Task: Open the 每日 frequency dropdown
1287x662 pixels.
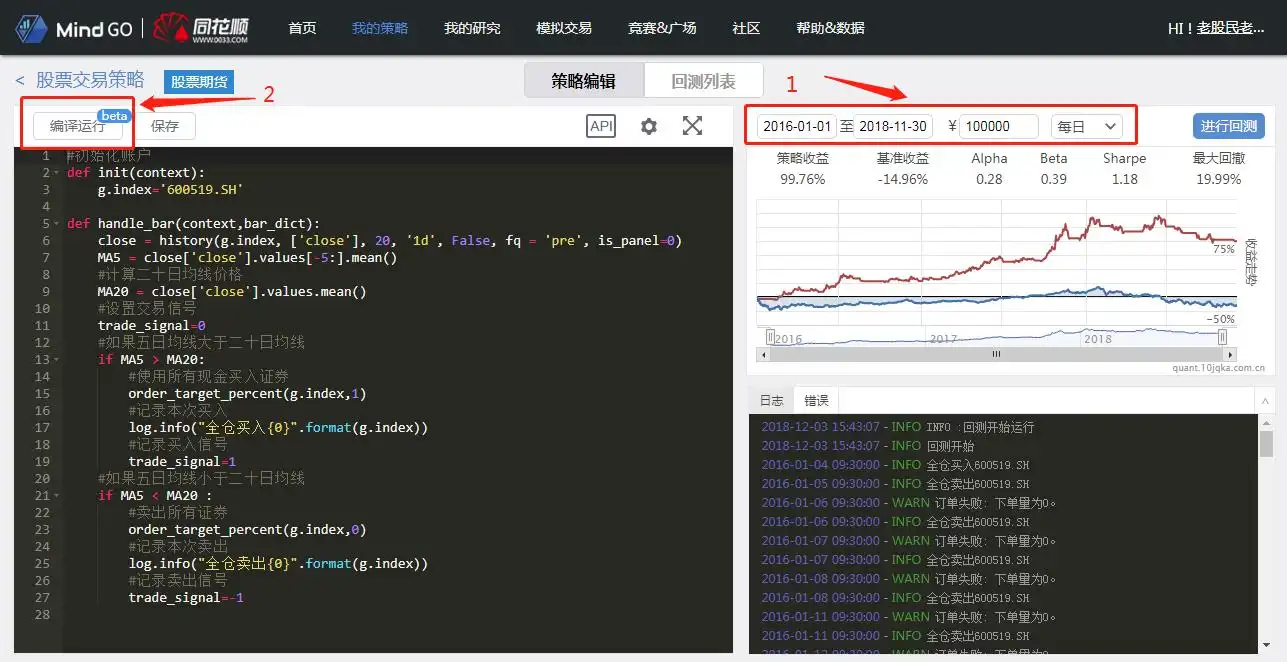Action: 1088,125
